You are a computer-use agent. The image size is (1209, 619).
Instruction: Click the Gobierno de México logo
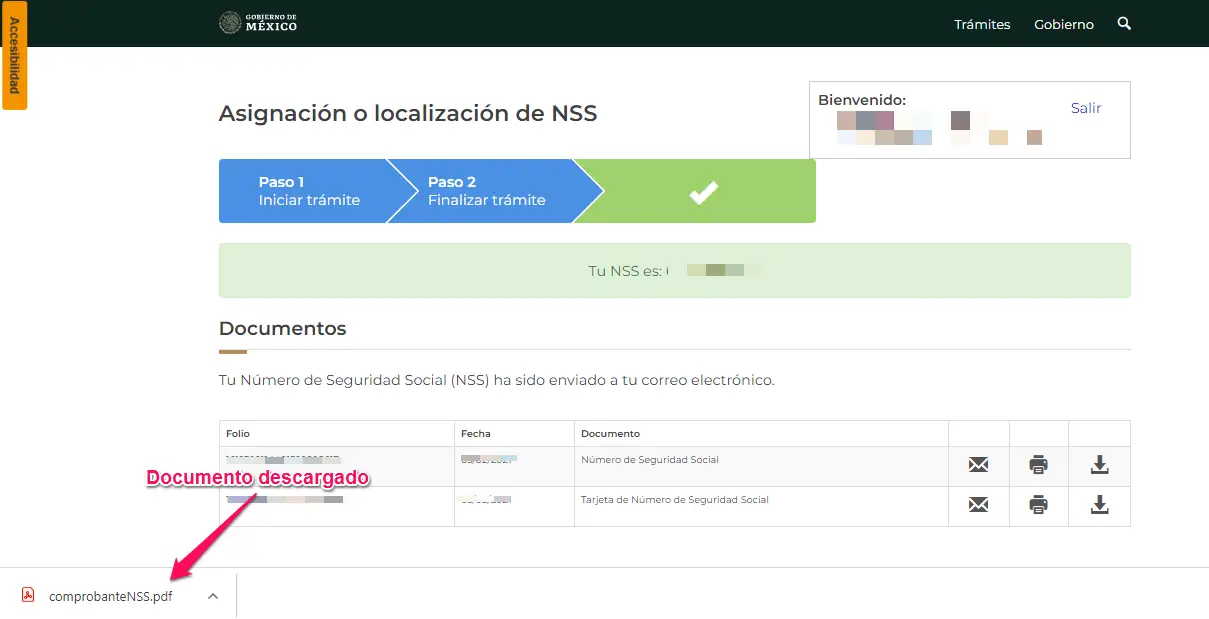(258, 23)
